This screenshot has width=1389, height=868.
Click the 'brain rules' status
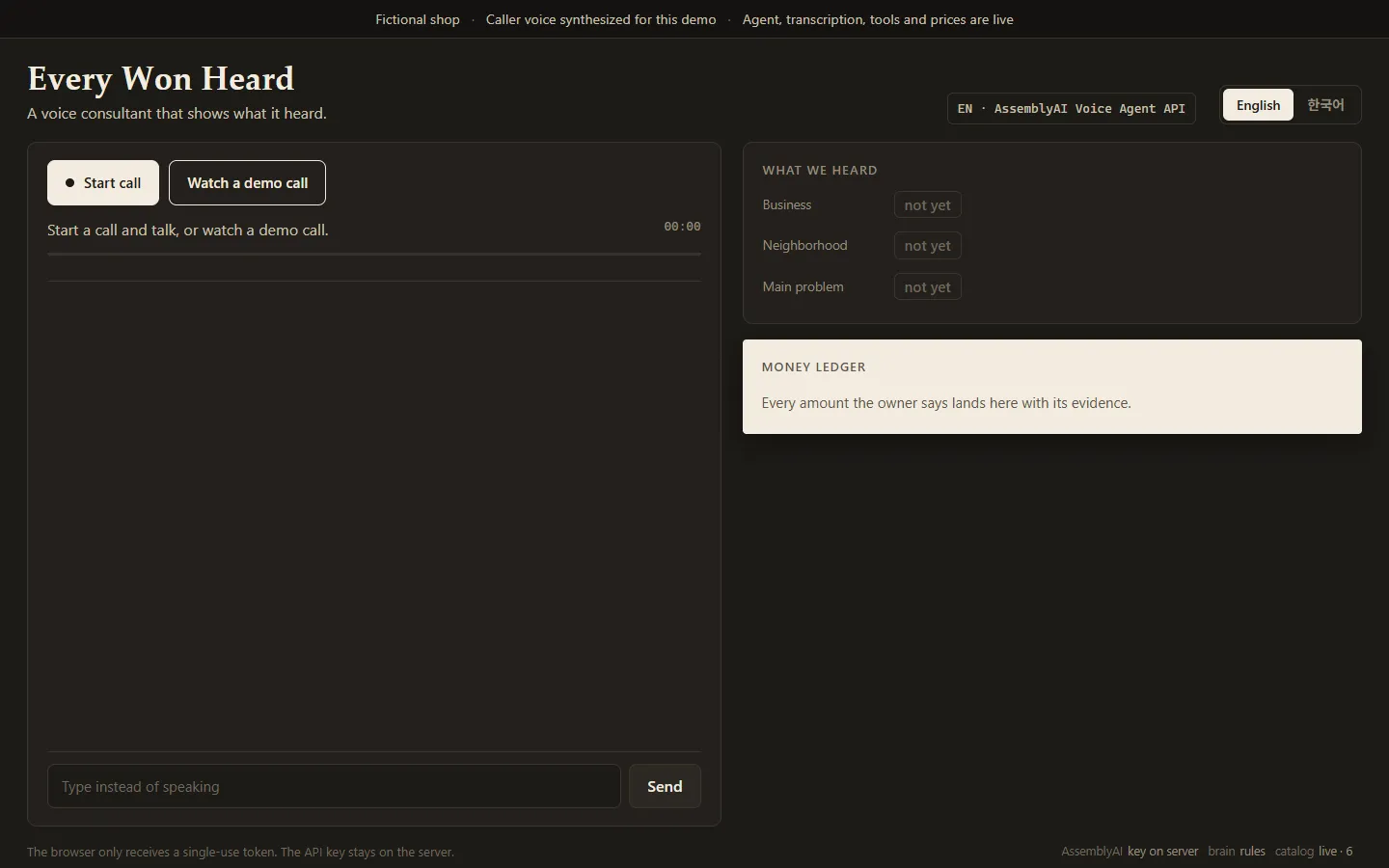click(x=1237, y=852)
